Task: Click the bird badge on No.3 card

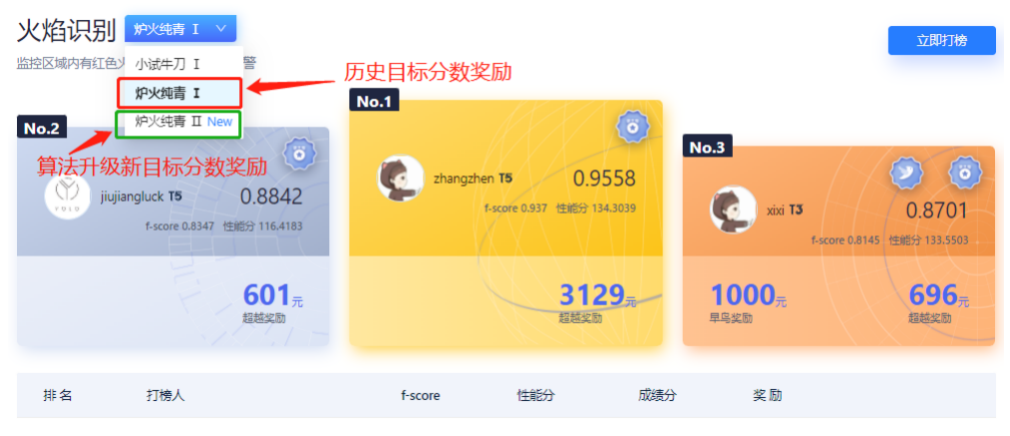Action: point(906,172)
